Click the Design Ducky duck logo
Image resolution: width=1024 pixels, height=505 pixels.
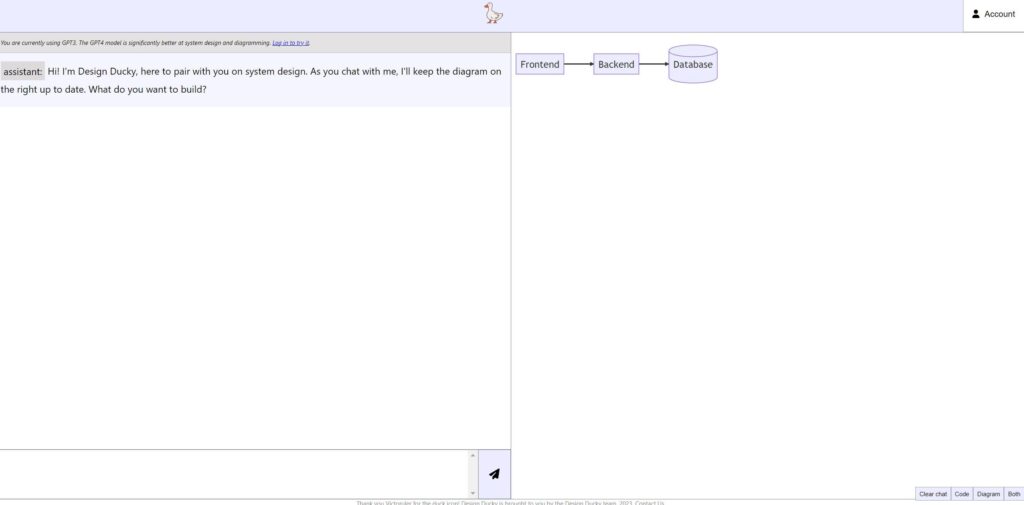(x=493, y=14)
